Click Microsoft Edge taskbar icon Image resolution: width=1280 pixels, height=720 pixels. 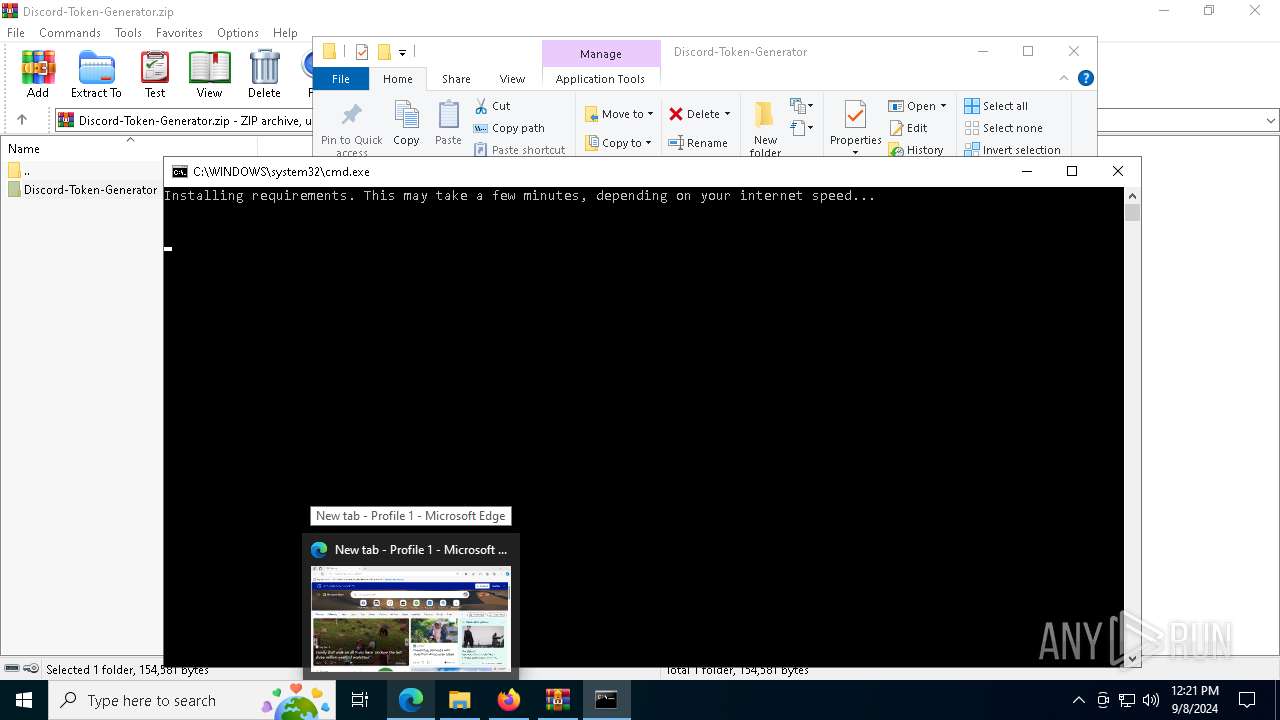[x=411, y=700]
